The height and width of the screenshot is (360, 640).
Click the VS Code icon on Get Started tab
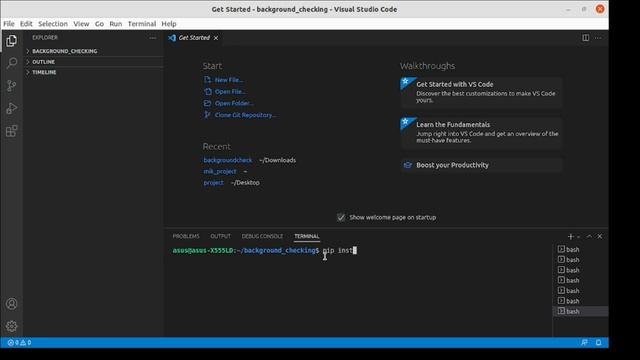(x=172, y=38)
